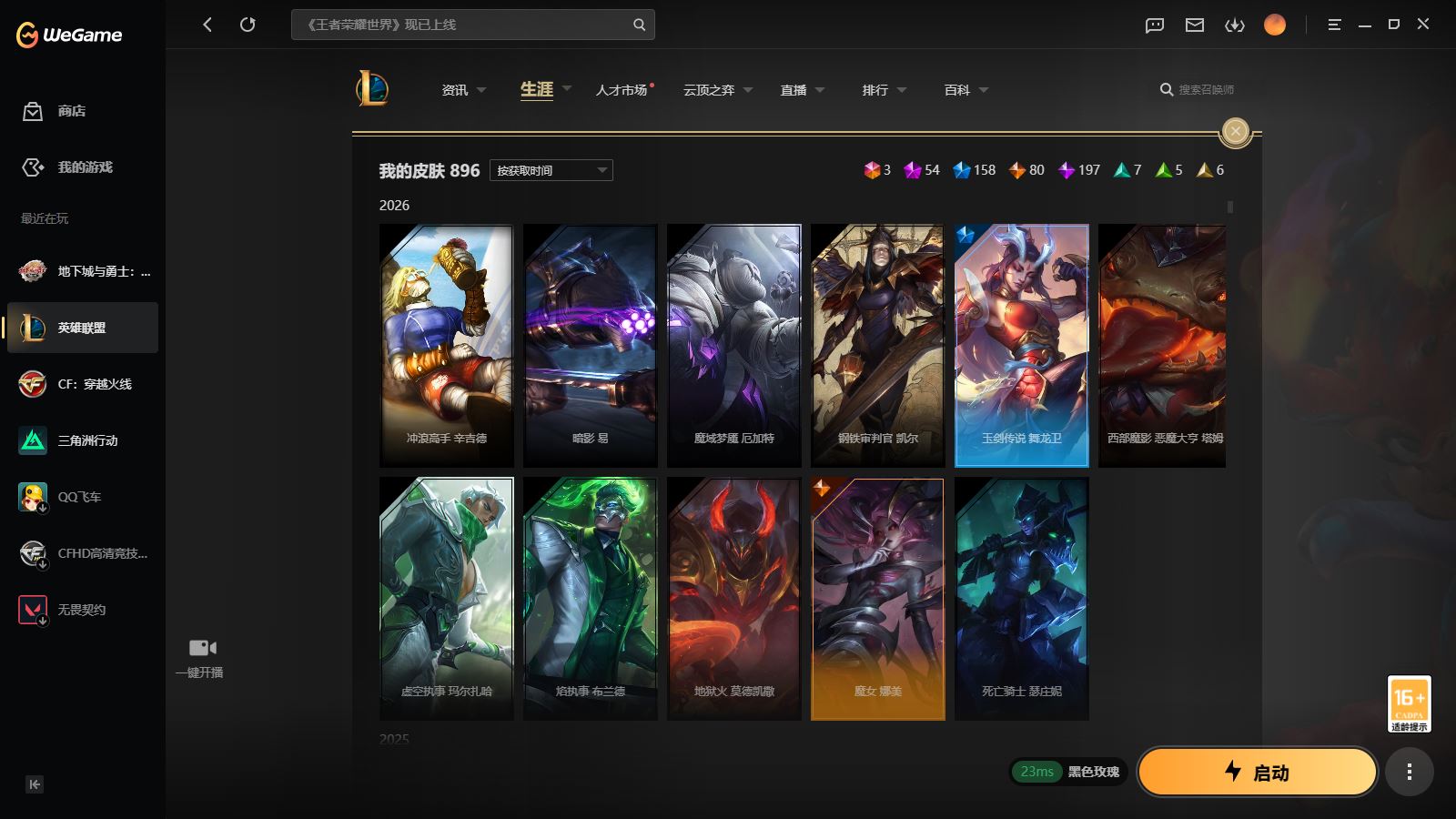Switch to the 人才市场 tab

point(622,90)
